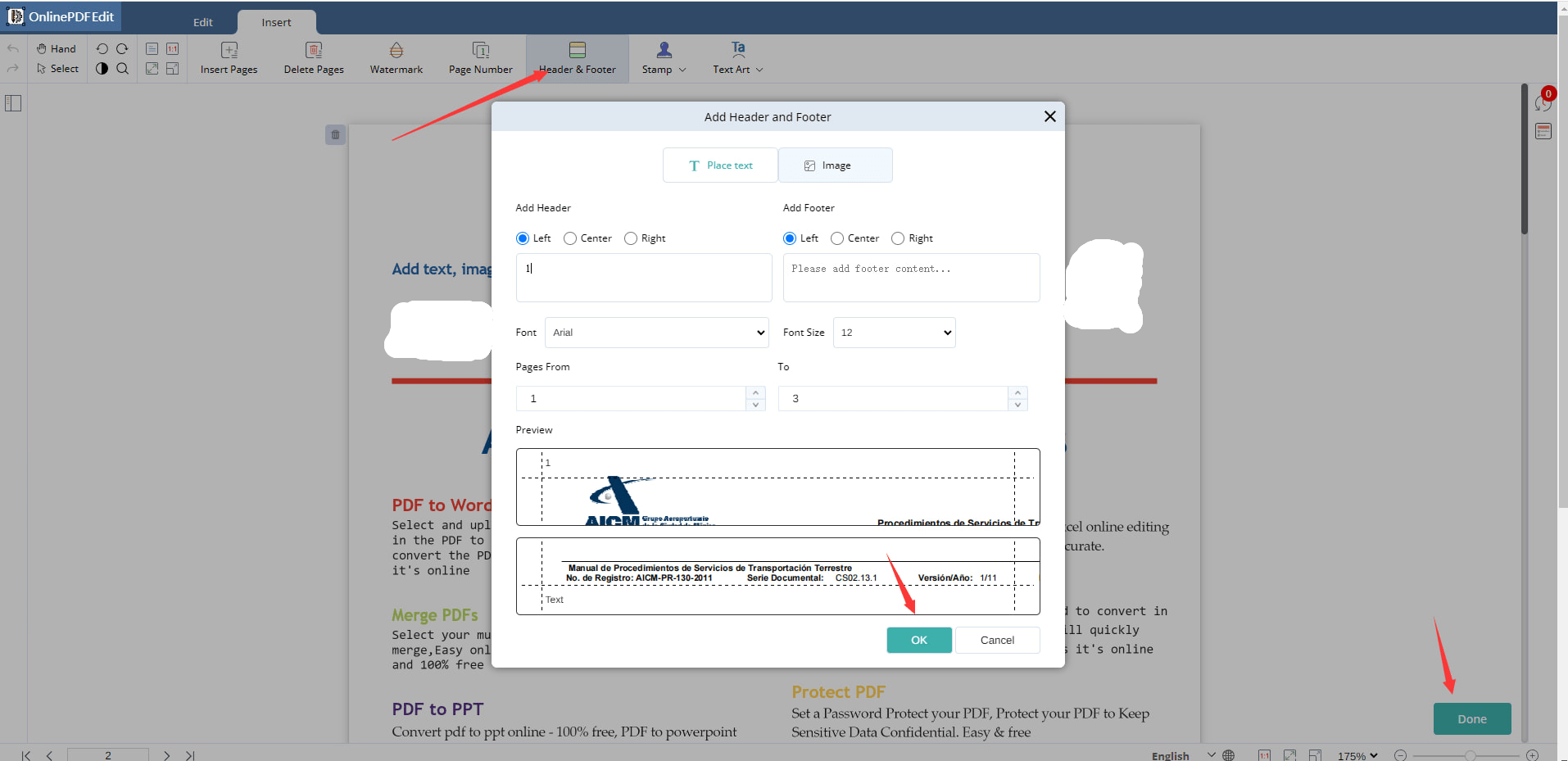Click the OK button
Screen dimensions: 1568x761
pyautogui.click(x=918, y=640)
